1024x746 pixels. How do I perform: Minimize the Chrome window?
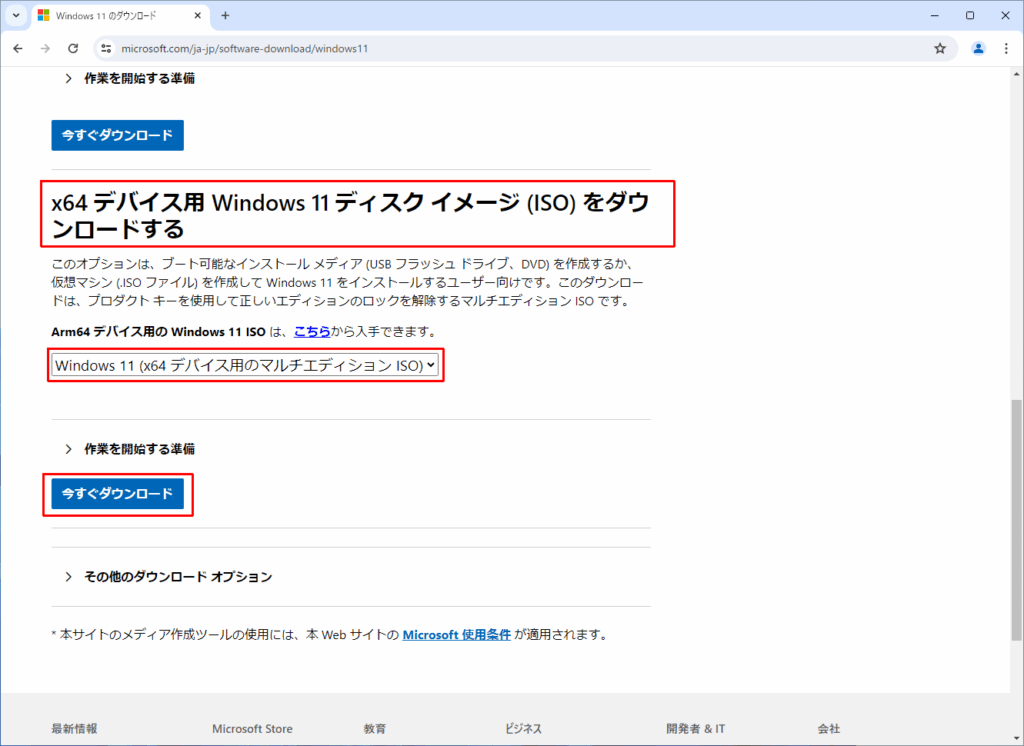point(935,16)
